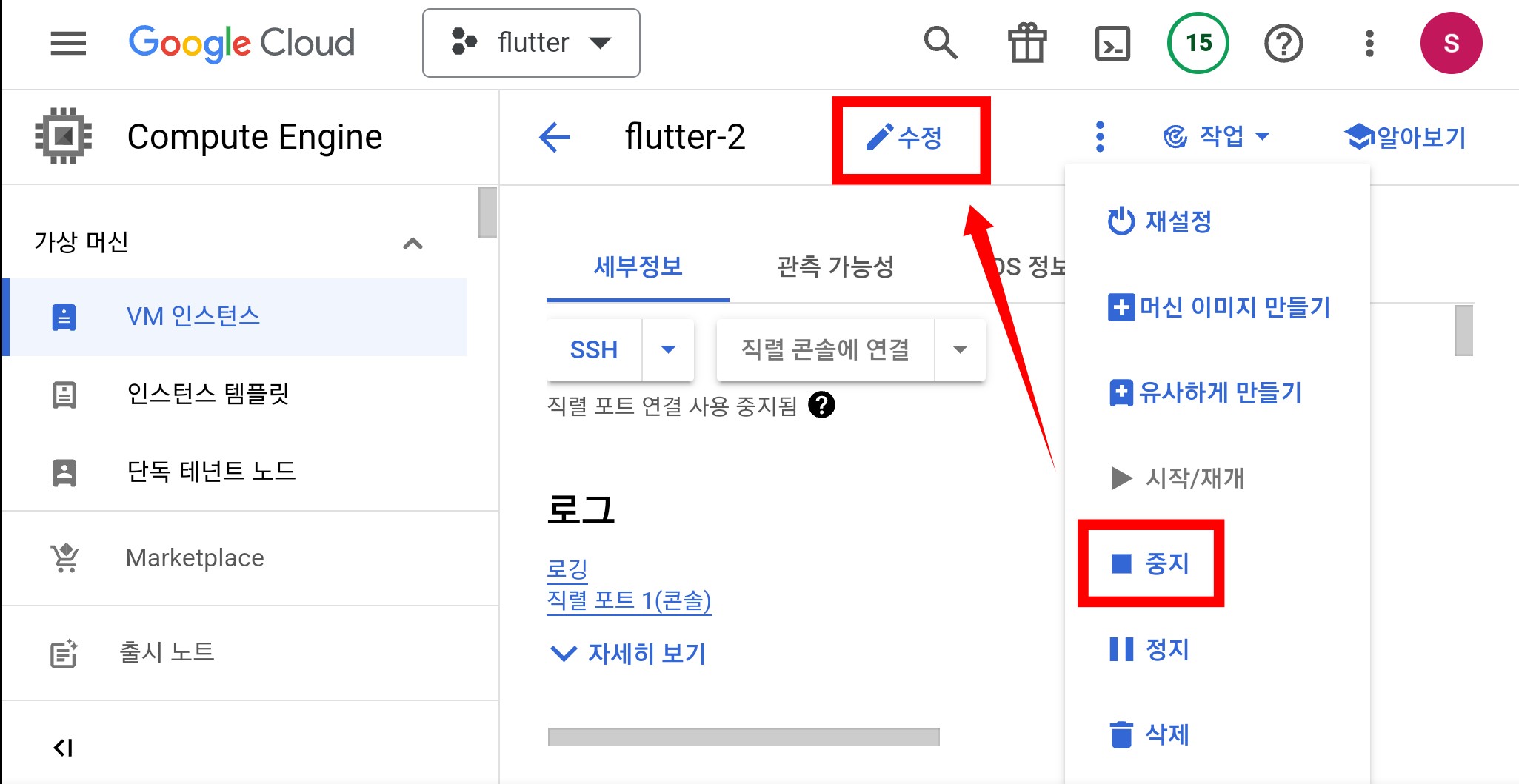Open the flutter project selector dropdown

[531, 43]
